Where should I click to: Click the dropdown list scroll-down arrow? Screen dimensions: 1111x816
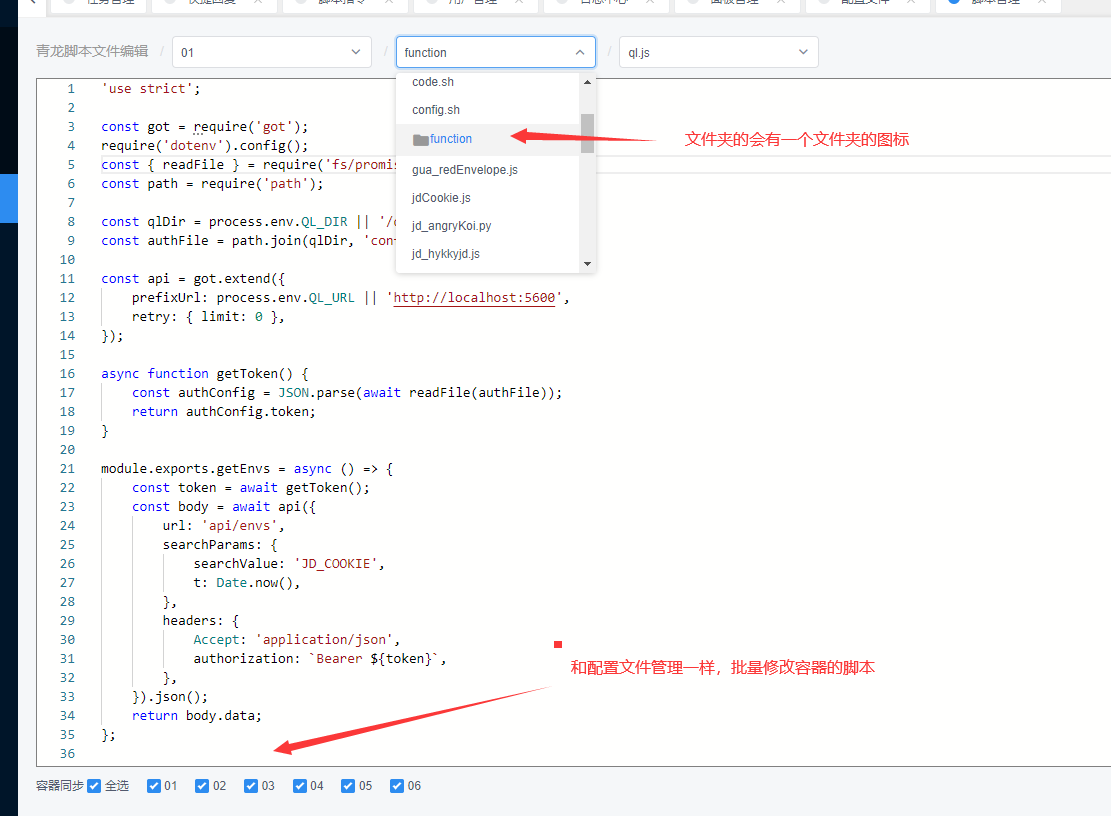(587, 264)
